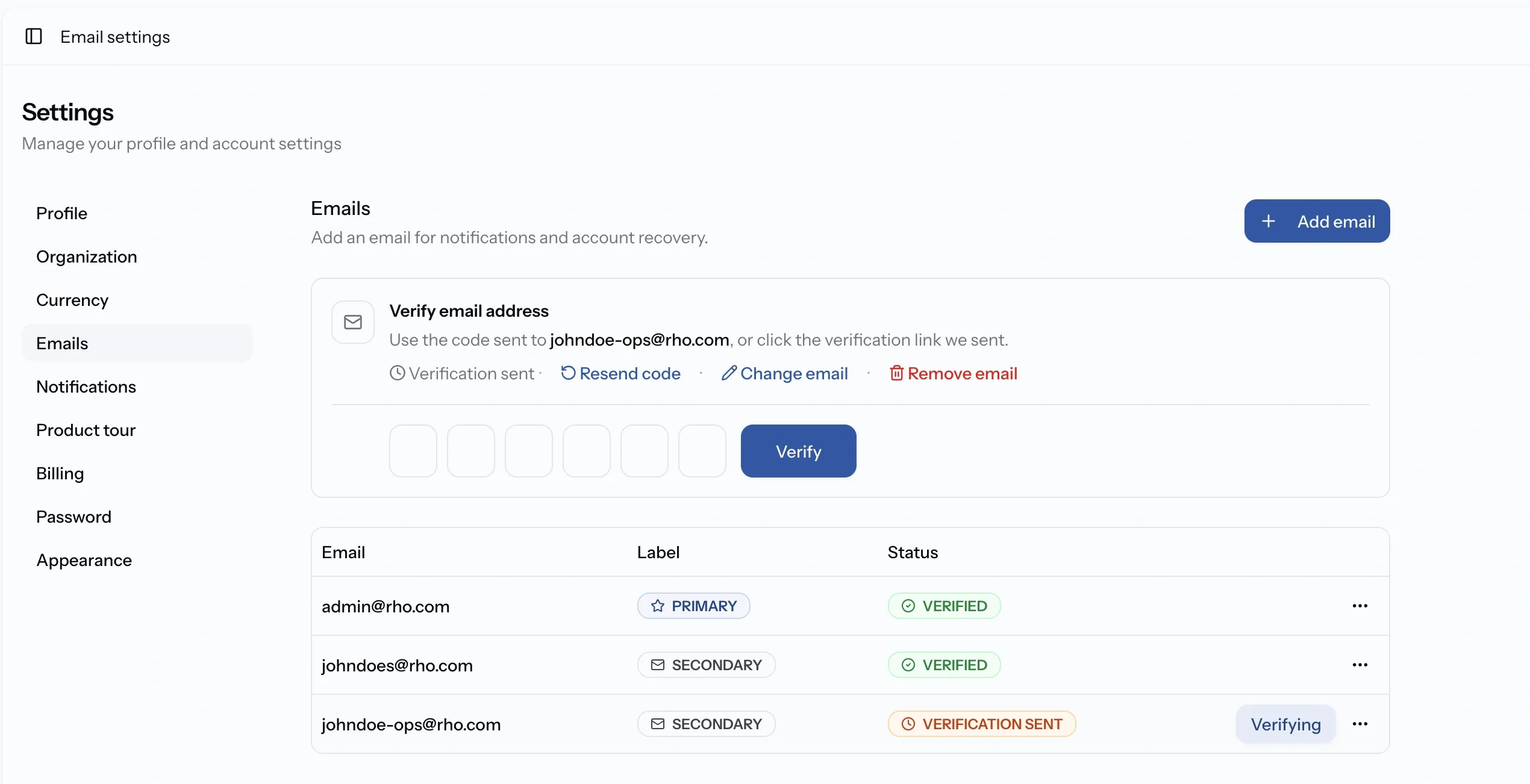Open the actions menu for johndoes@rho.com
1530x784 pixels.
point(1360,665)
